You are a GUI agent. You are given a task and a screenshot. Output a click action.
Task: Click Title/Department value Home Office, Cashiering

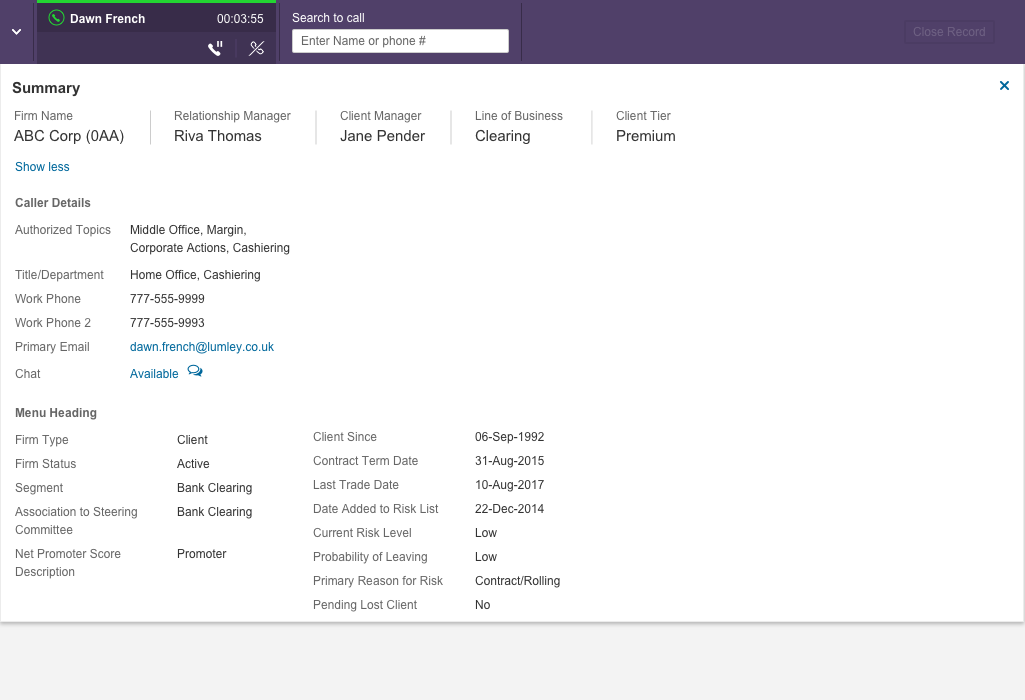195,275
